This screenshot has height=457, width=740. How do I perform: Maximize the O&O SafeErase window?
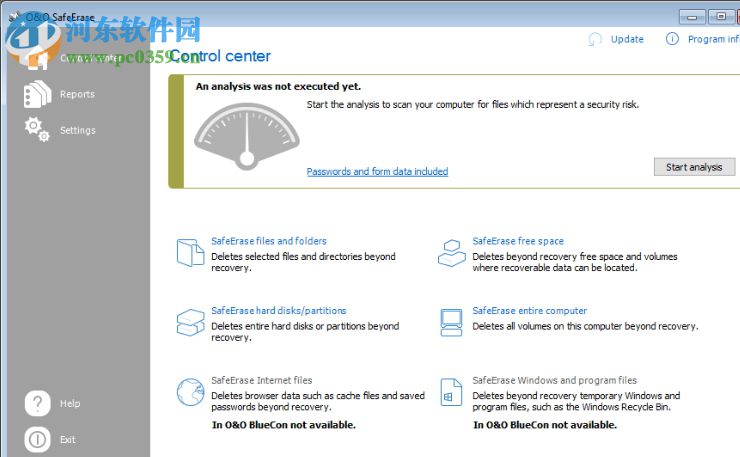coord(721,17)
